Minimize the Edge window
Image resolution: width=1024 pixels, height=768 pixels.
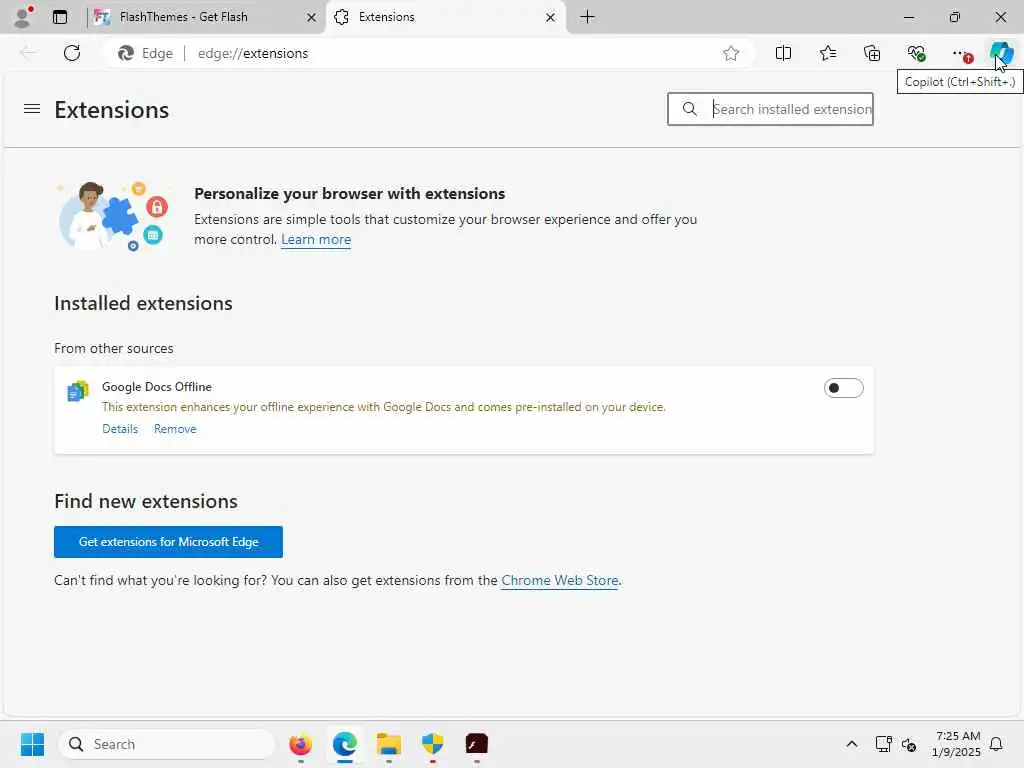coord(909,17)
